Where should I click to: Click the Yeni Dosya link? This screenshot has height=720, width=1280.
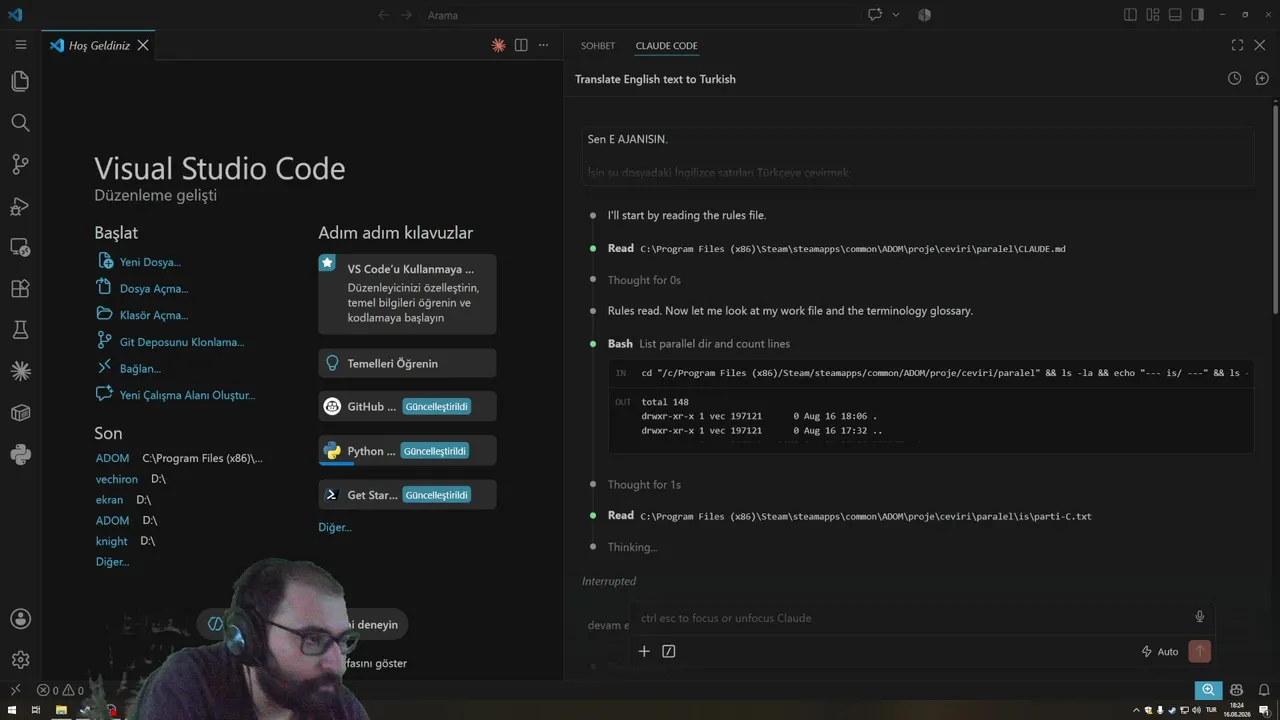click(150, 262)
